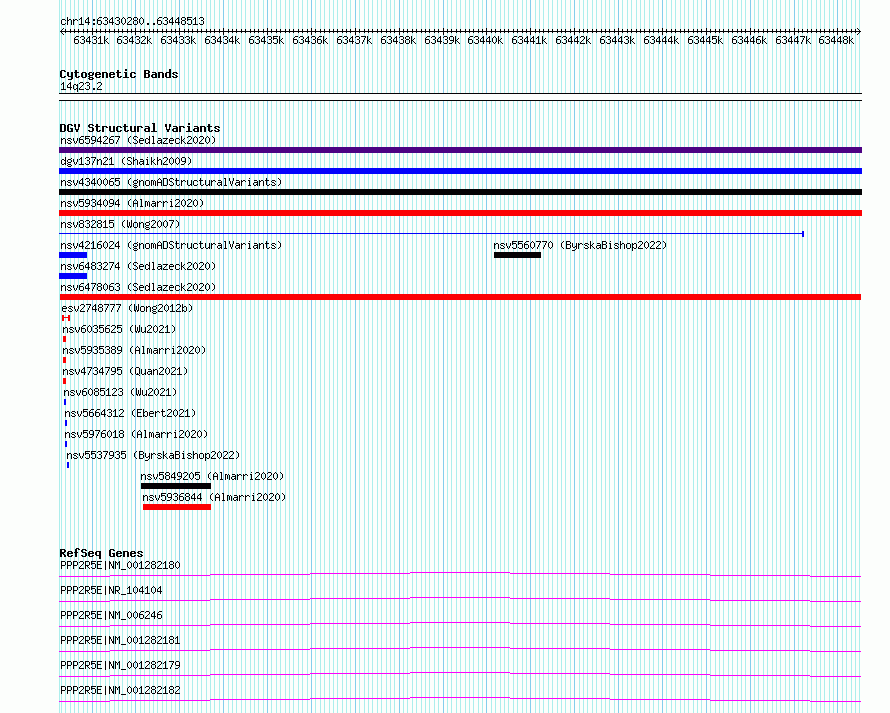
Task: Click the RefSeq Genes track title
Action: click(x=101, y=553)
